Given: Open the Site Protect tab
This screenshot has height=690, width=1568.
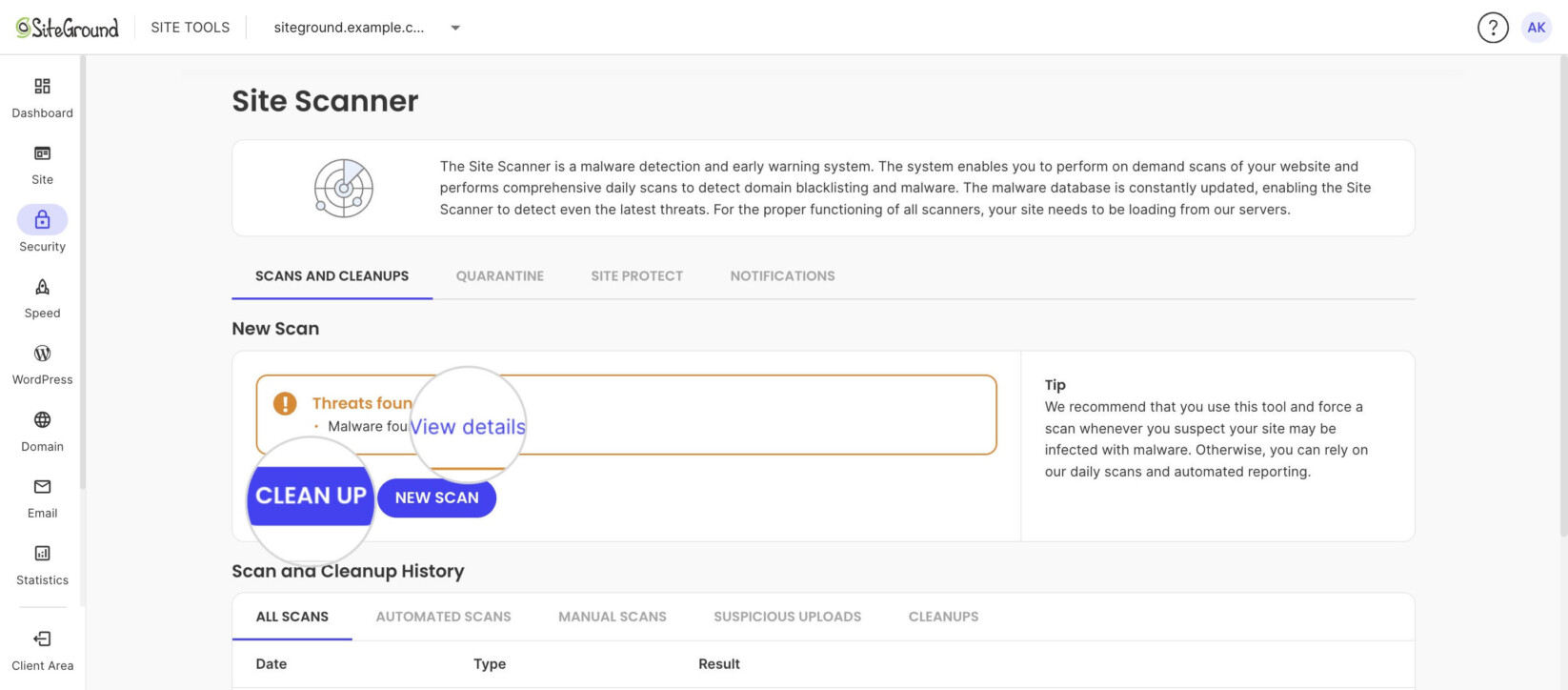Looking at the screenshot, I should tap(637, 276).
